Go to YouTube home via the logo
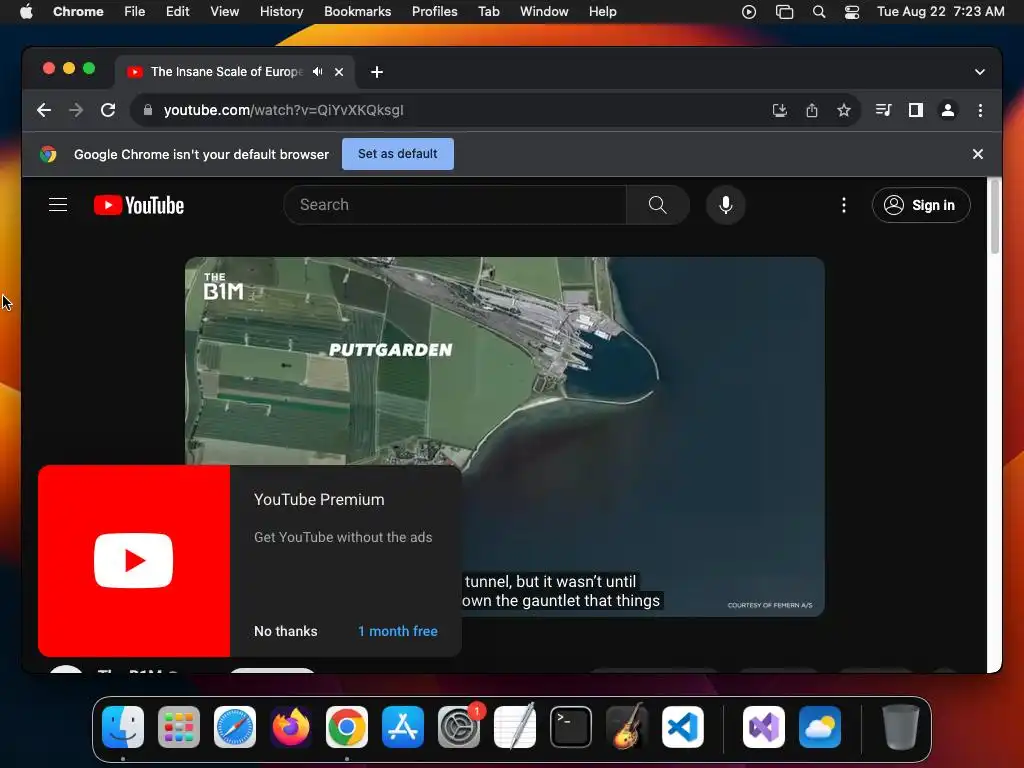Image resolution: width=1024 pixels, height=768 pixels. [138, 205]
